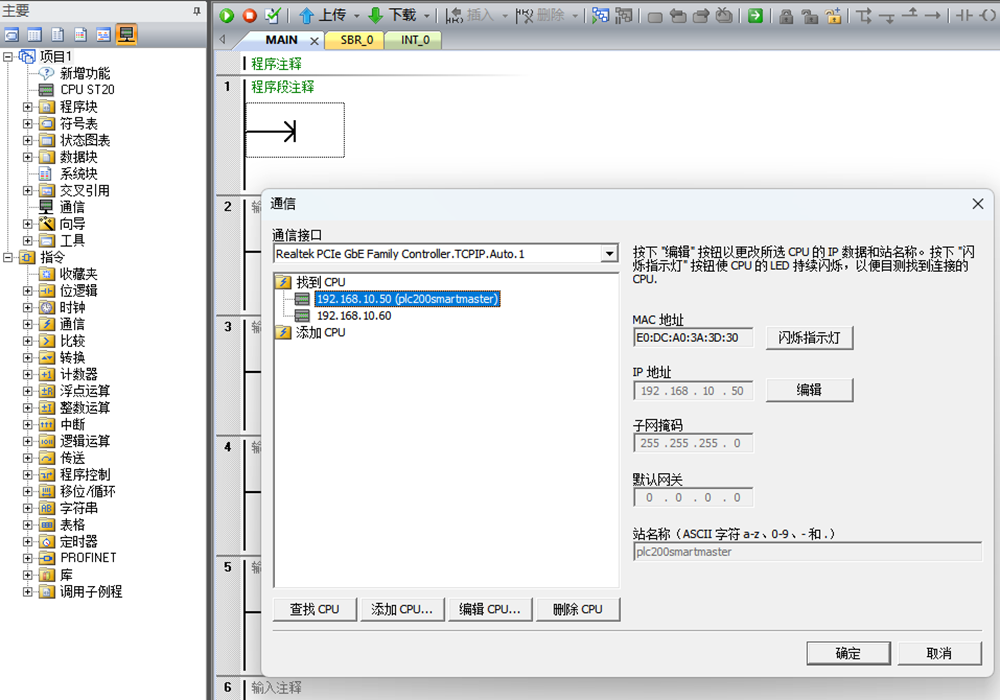Open 系统块 (system block) in project tree
The height and width of the screenshot is (700, 1000).
coord(78,174)
